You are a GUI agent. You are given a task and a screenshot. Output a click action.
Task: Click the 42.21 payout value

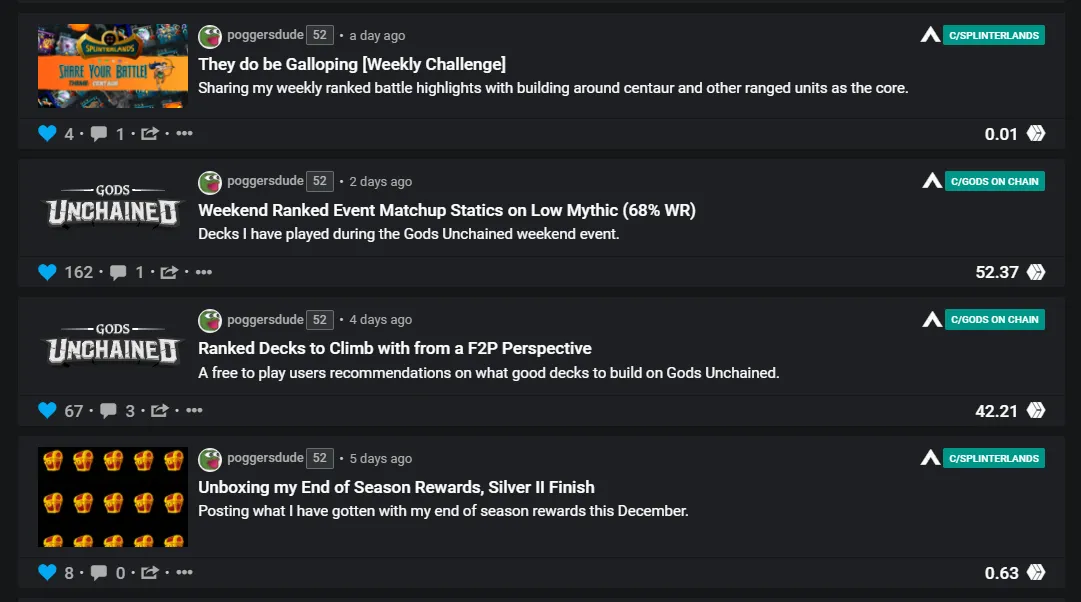(996, 410)
